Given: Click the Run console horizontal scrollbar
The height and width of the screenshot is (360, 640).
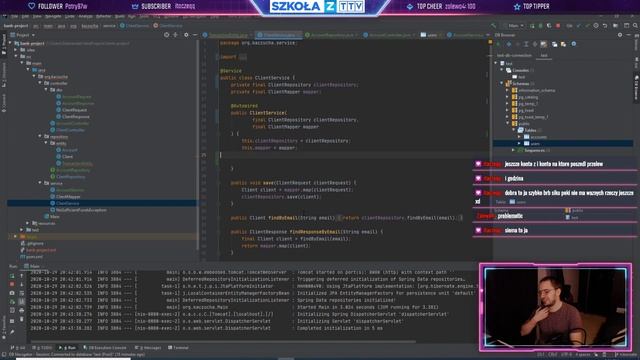Looking at the screenshot, I should [x=222, y=342].
